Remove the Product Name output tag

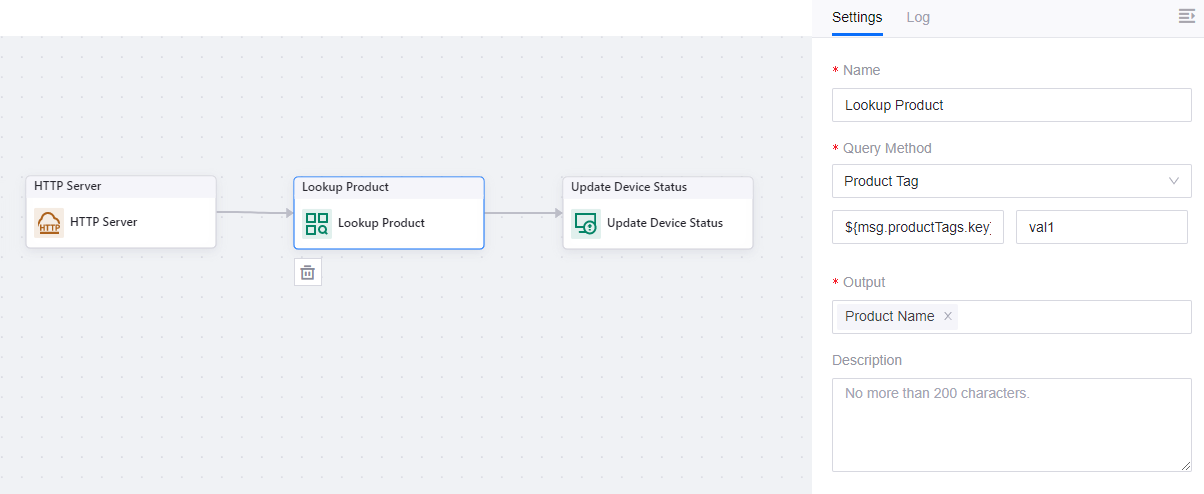948,316
